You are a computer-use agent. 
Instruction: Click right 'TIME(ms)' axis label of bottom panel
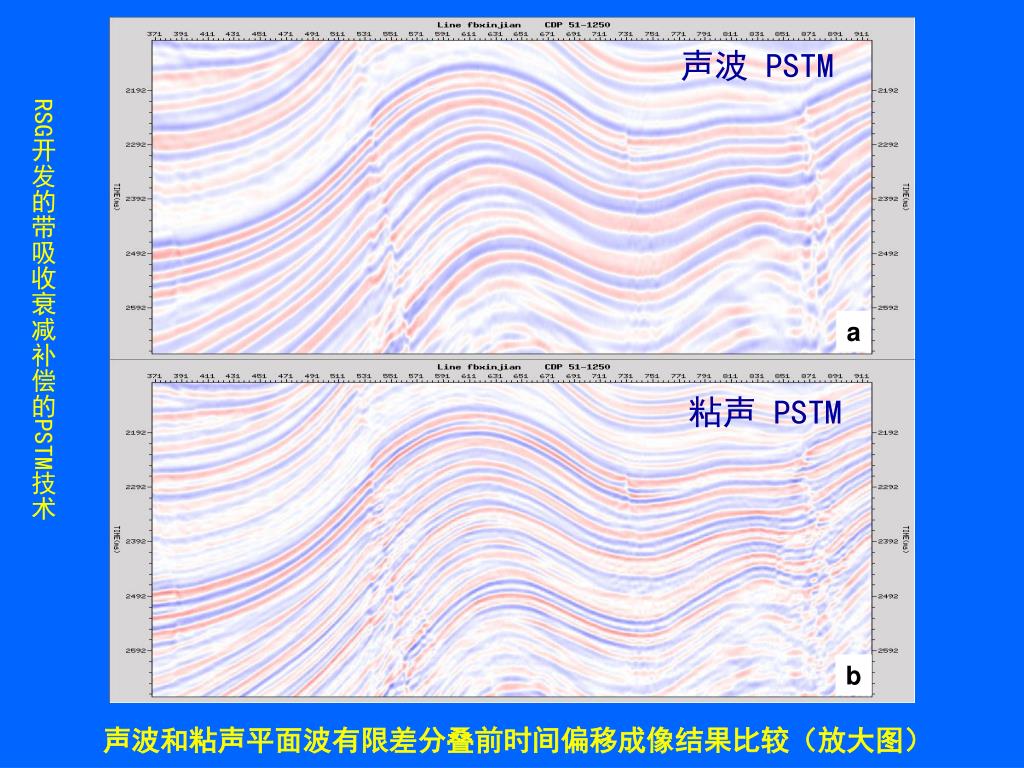click(906, 539)
